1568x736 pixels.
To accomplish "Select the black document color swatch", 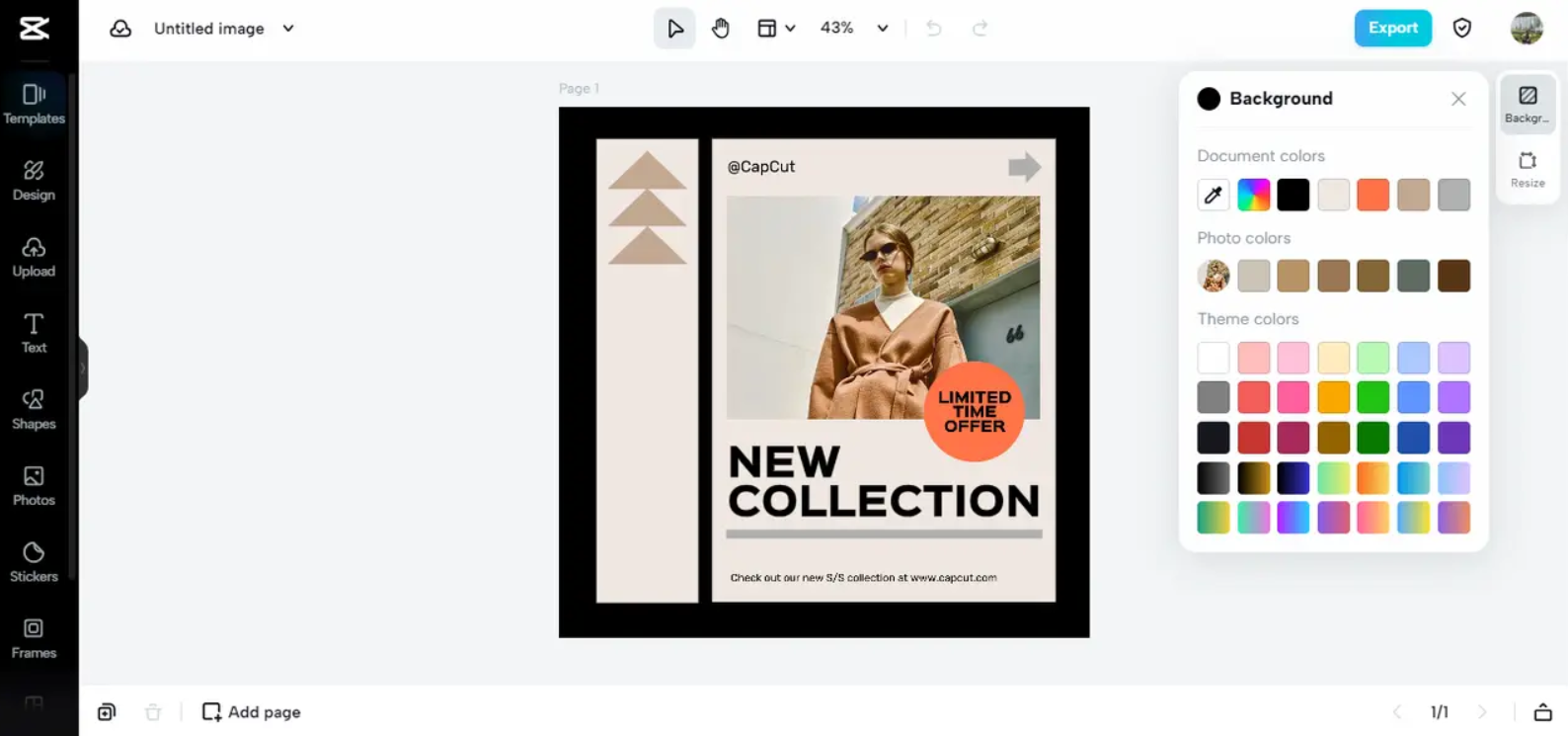I will click(1294, 195).
